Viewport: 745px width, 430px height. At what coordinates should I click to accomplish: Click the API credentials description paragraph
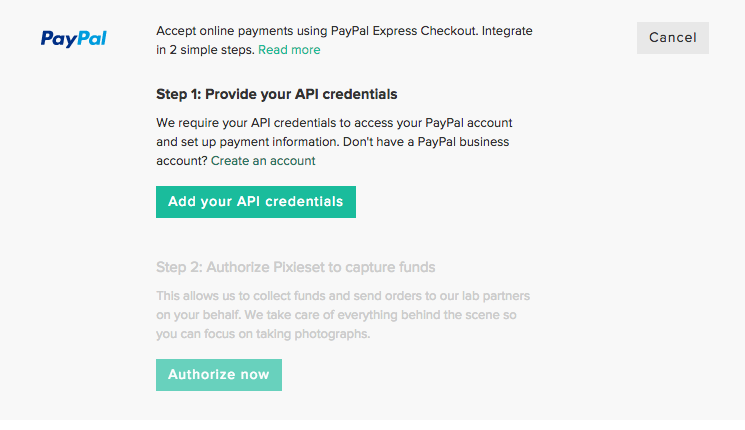pos(334,142)
